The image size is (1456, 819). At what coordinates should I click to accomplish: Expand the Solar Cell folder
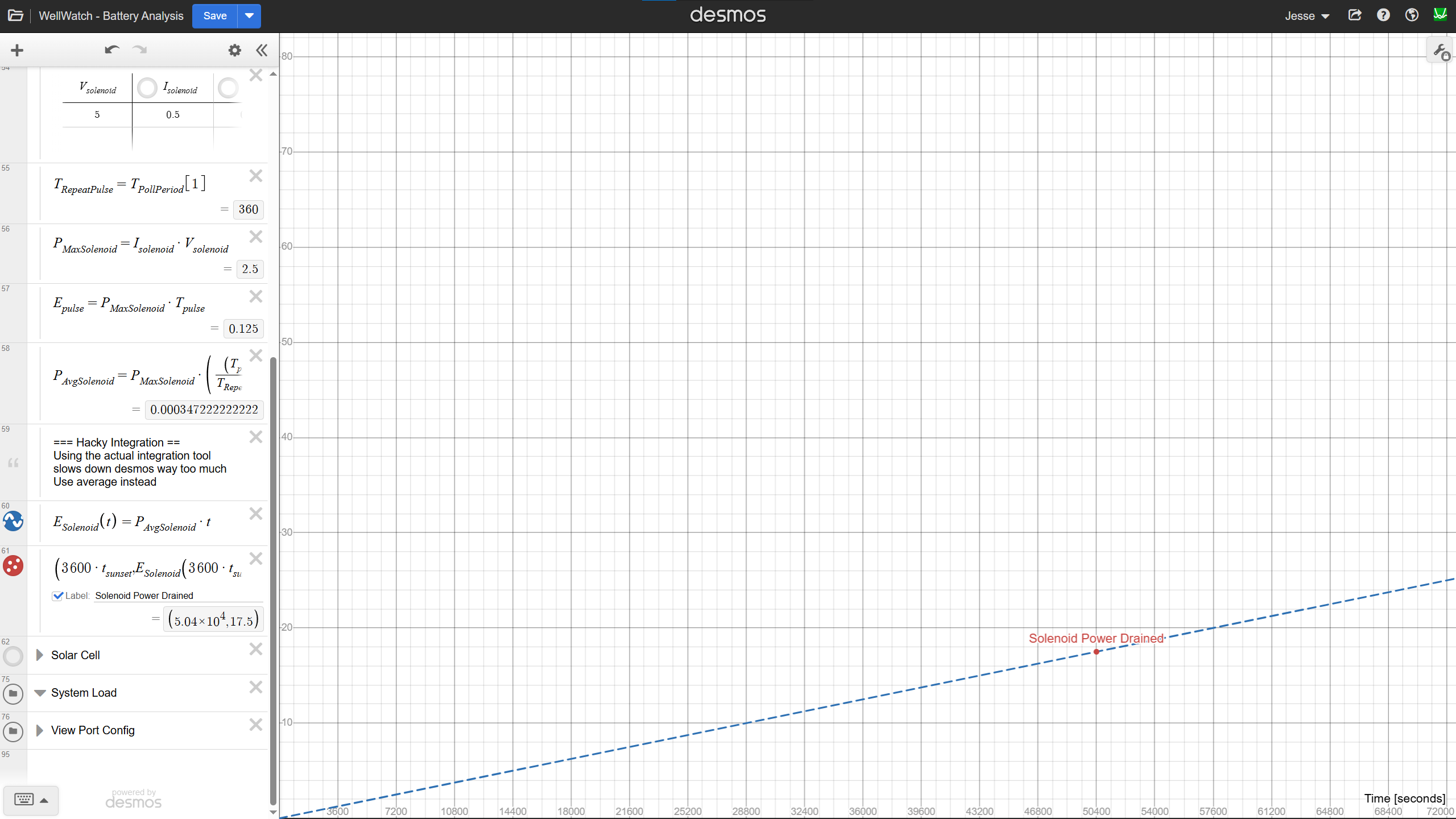point(39,655)
